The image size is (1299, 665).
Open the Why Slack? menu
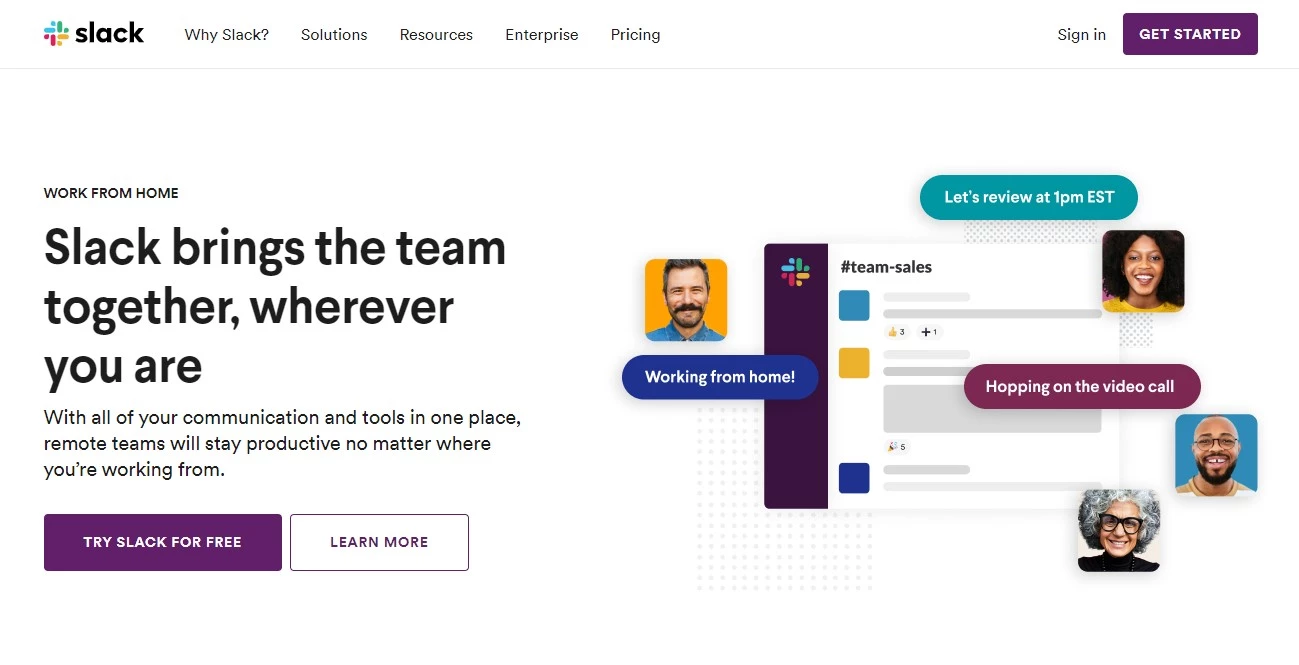pyautogui.click(x=227, y=35)
